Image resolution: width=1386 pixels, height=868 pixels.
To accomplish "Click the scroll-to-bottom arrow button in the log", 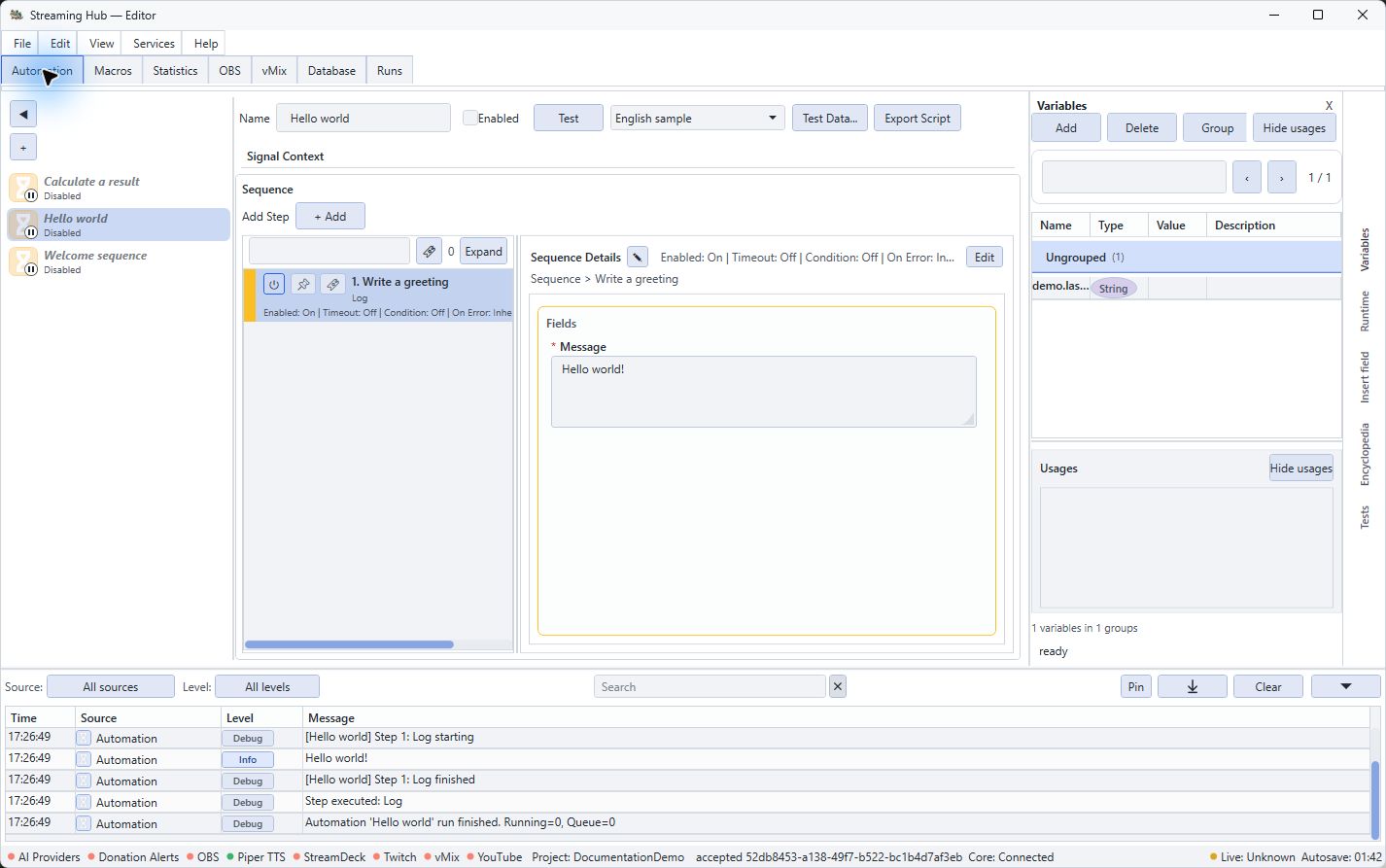I will tap(1193, 686).
